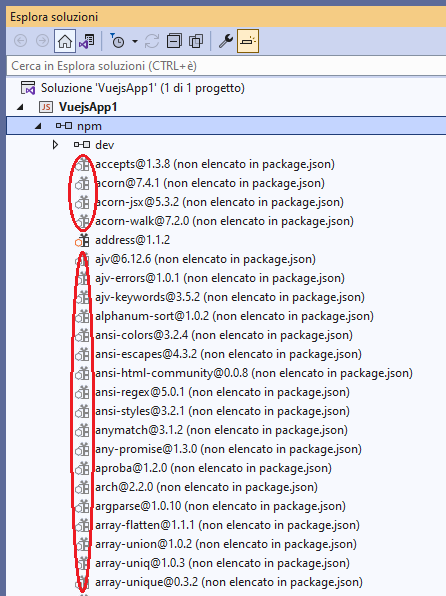Toggle the highlighted Preview Selected Items button

248,41
